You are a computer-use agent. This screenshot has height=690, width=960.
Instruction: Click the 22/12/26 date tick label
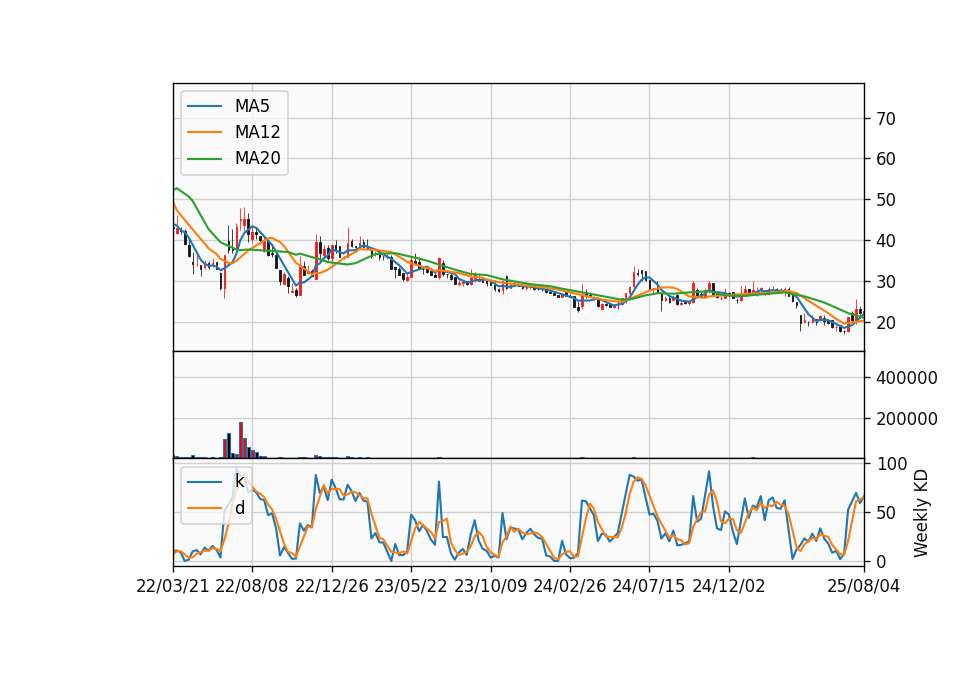pos(332,587)
